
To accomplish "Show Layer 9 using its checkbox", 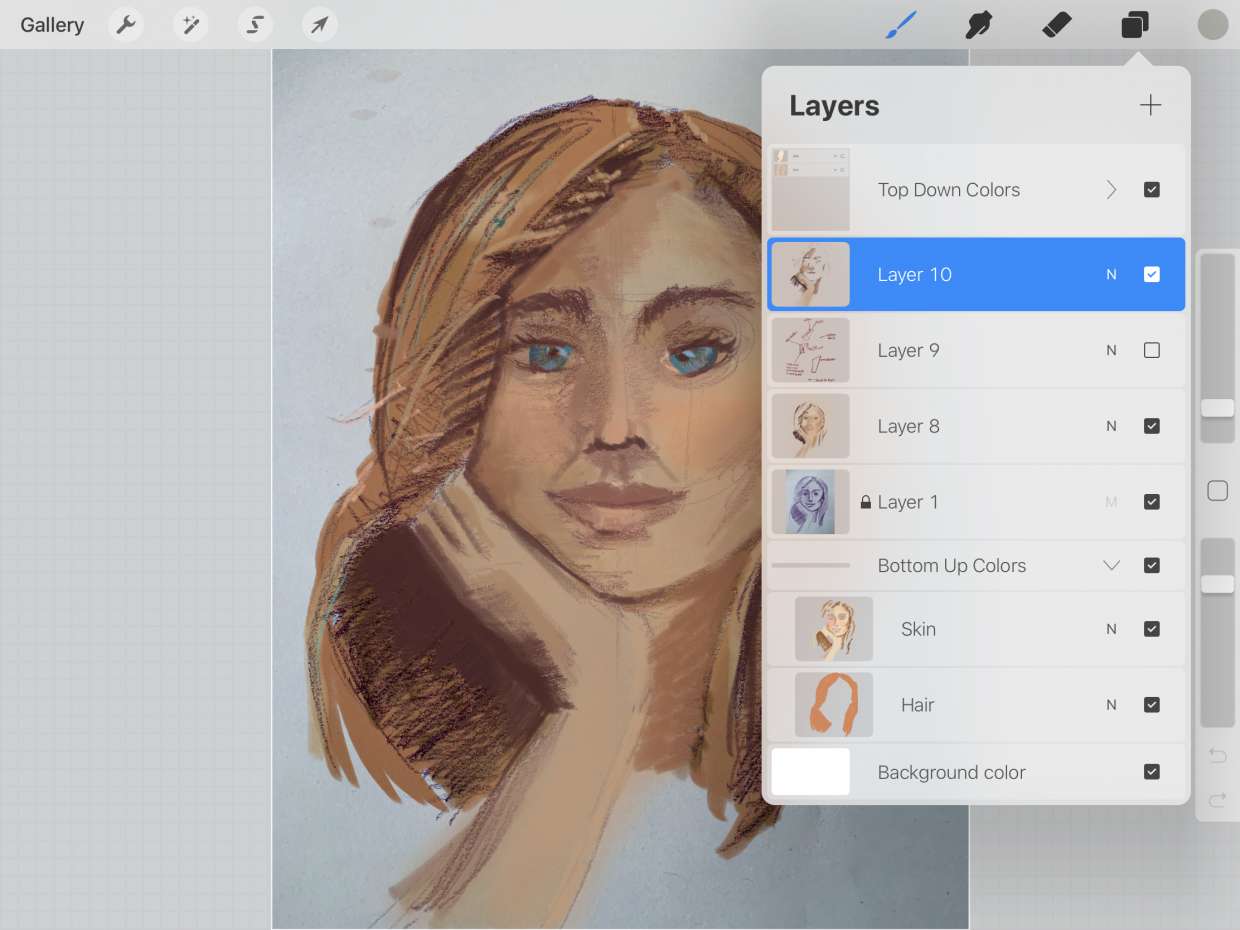I will 1151,350.
